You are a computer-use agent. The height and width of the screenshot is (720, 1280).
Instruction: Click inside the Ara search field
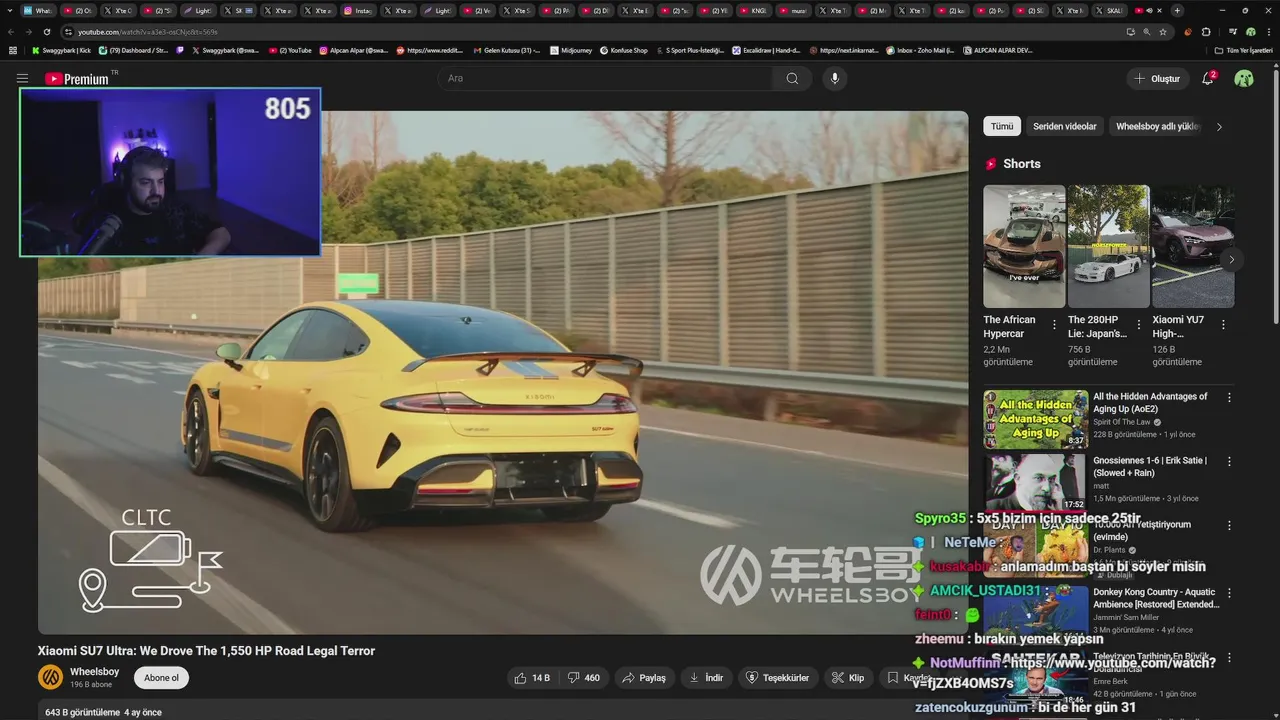pyautogui.click(x=605, y=78)
